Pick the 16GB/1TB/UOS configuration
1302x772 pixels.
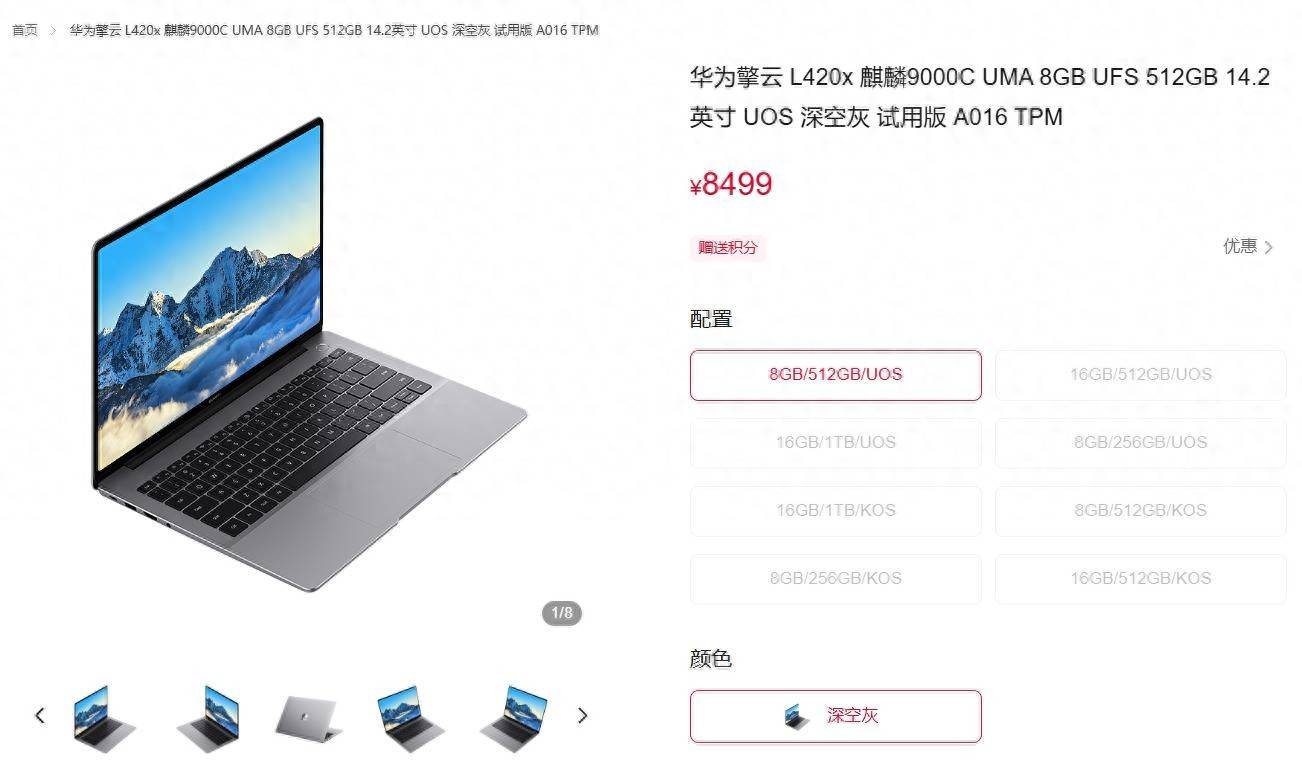tap(836, 442)
